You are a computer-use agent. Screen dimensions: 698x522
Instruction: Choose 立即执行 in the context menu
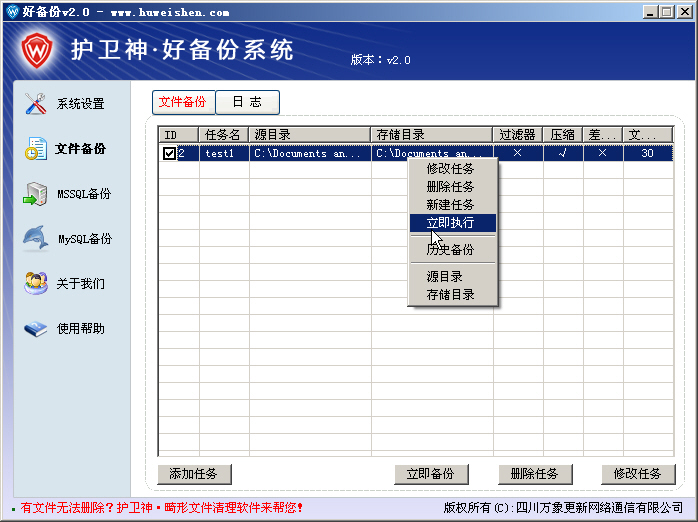453,223
